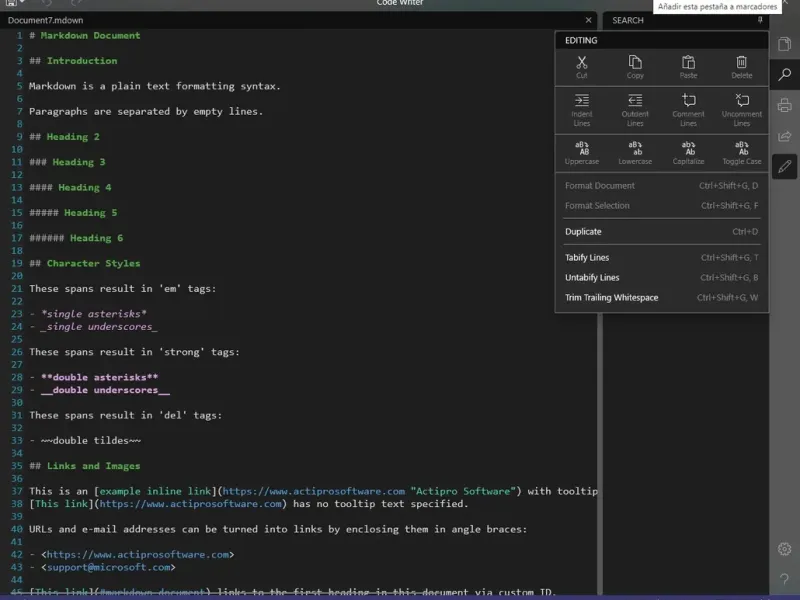
Task: Select Duplicate from the editing menu
Action: (x=583, y=232)
